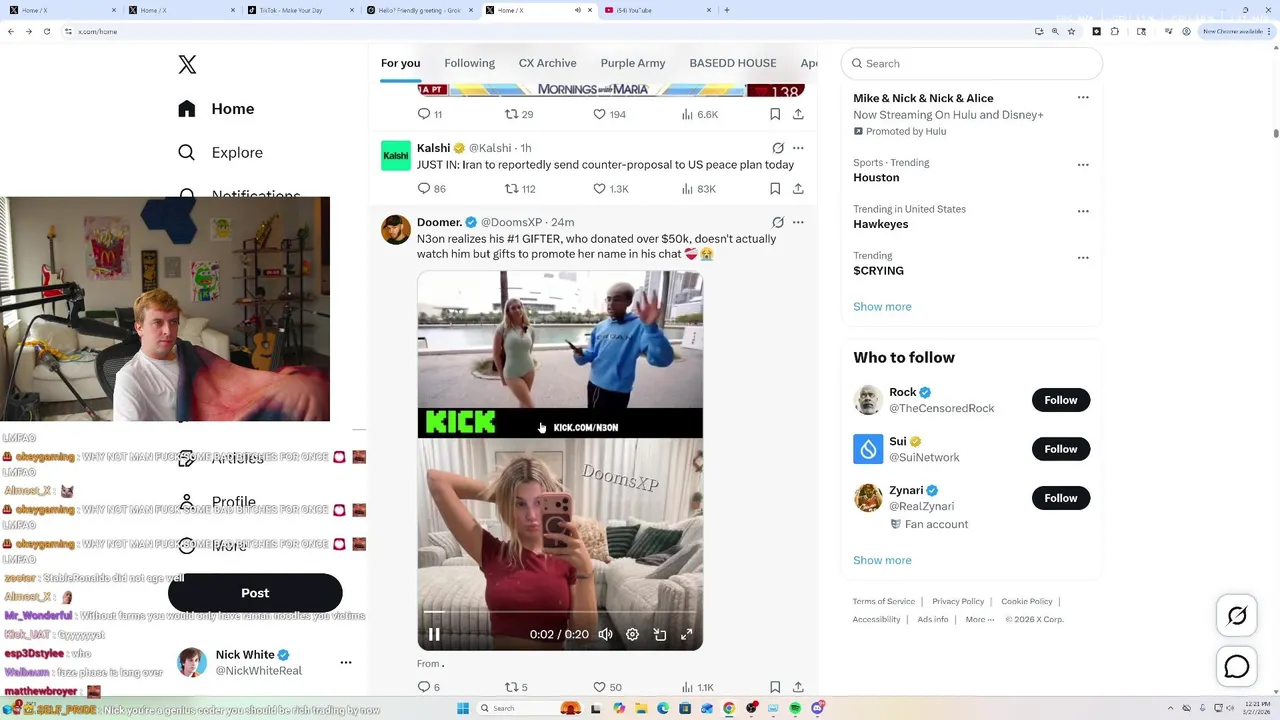The height and width of the screenshot is (720, 1280).
Task: Open the BASEDD HOUSE tab
Action: [x=733, y=63]
